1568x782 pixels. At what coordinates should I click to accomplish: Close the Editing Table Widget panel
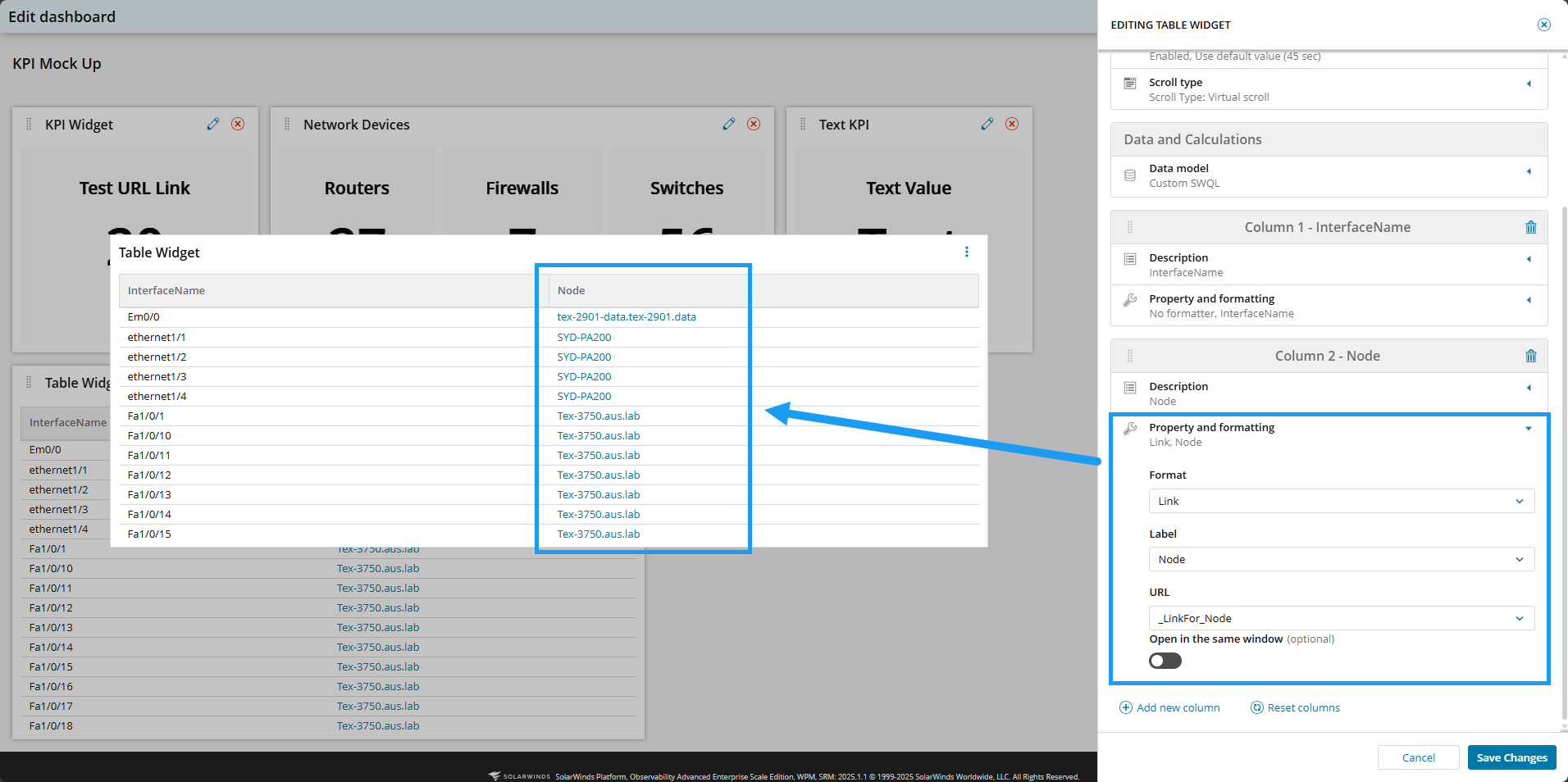click(1544, 25)
